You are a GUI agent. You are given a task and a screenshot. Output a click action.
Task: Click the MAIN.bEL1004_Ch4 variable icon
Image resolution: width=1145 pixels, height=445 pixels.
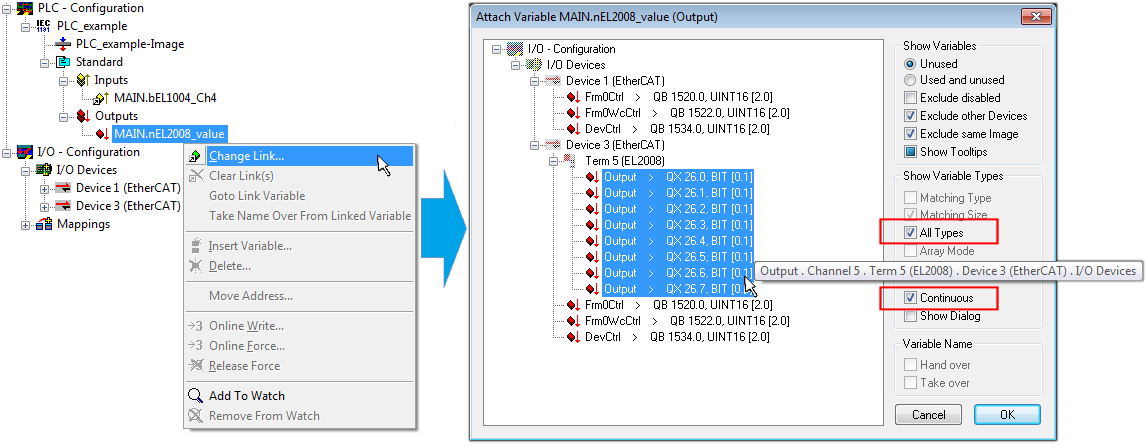tap(100, 98)
